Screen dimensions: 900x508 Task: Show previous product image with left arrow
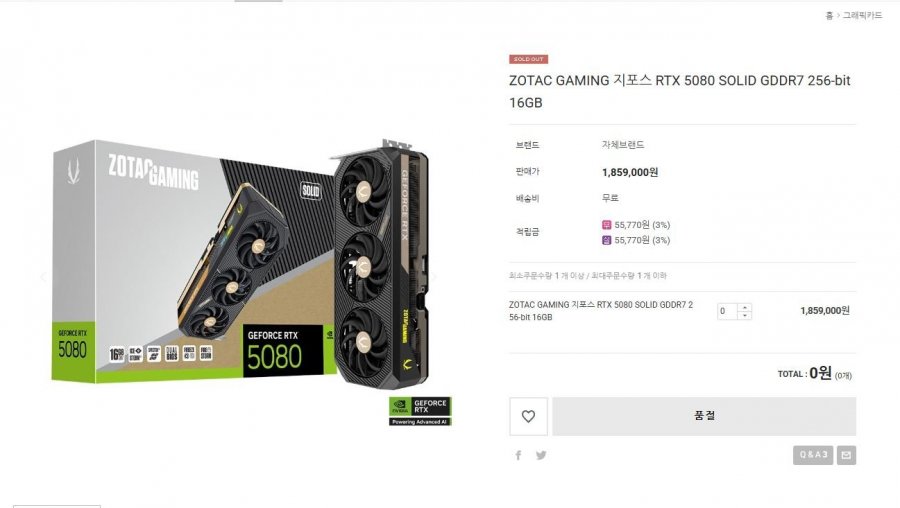click(x=44, y=277)
